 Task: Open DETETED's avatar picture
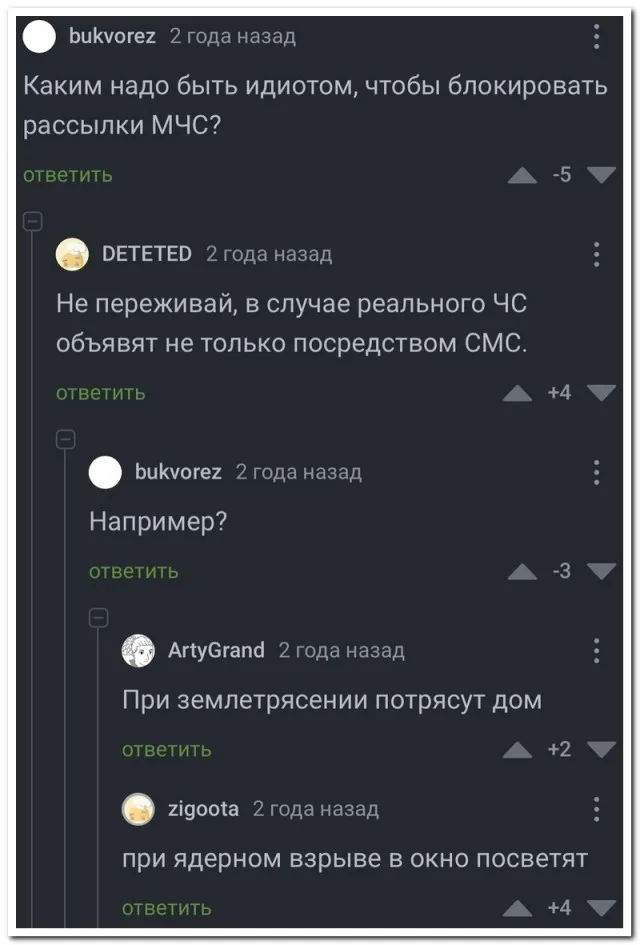[72, 254]
